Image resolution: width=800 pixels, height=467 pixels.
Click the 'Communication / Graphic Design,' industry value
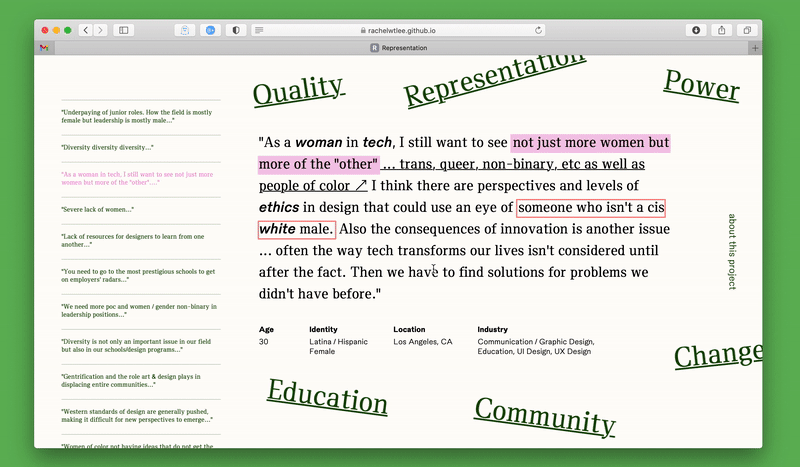point(536,342)
